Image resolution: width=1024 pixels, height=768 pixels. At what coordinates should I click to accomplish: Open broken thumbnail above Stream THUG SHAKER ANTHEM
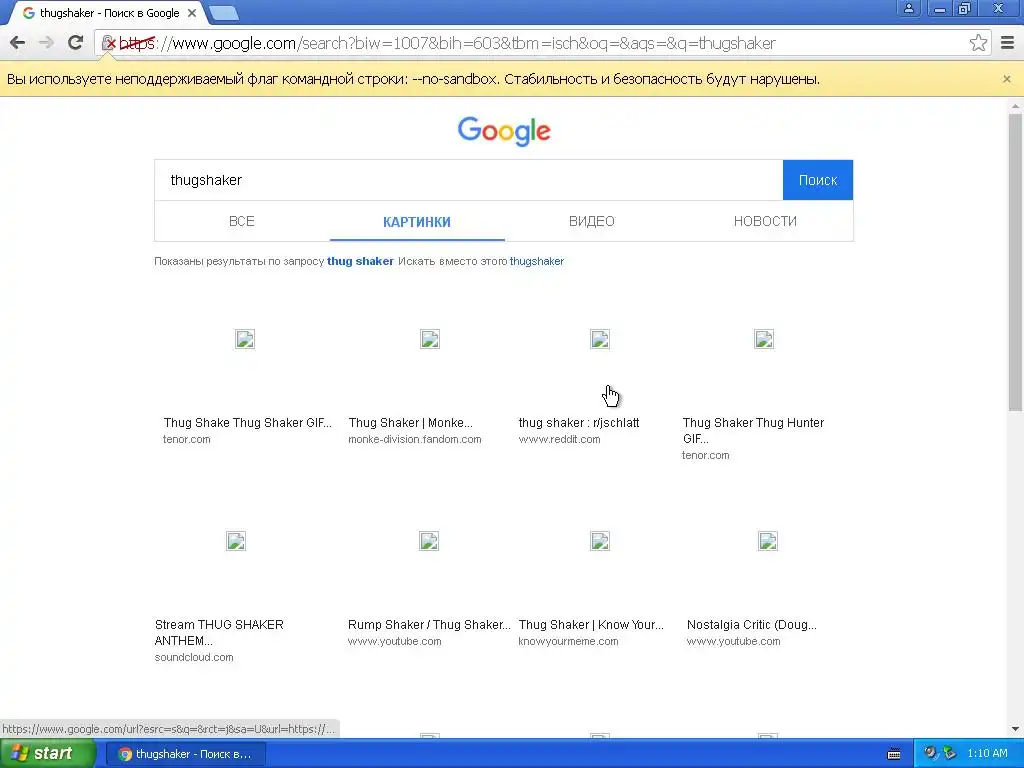tap(236, 541)
